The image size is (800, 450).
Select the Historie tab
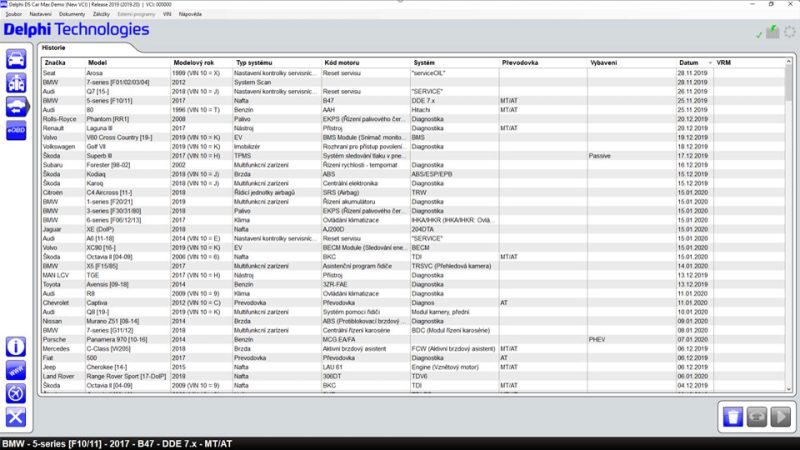[x=54, y=47]
